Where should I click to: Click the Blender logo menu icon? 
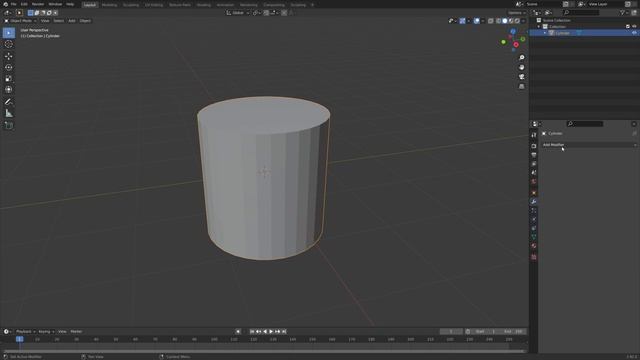(5, 4)
